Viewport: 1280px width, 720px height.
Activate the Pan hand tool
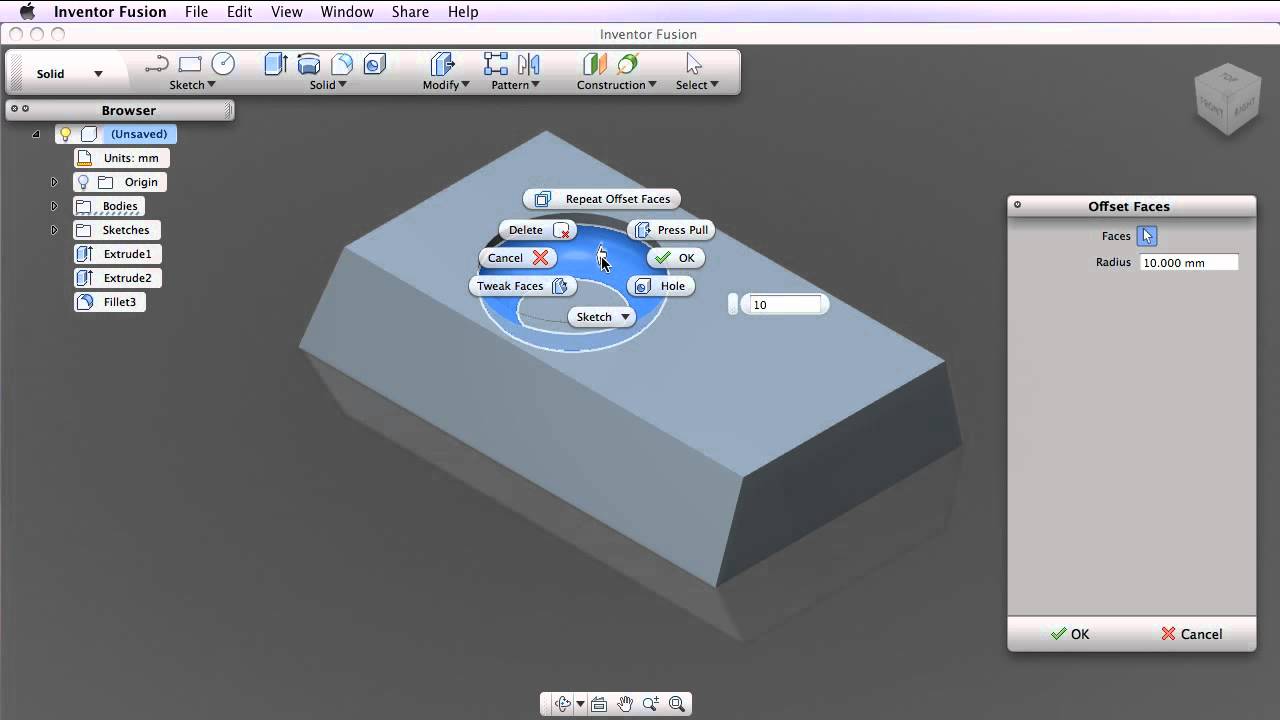click(625, 704)
